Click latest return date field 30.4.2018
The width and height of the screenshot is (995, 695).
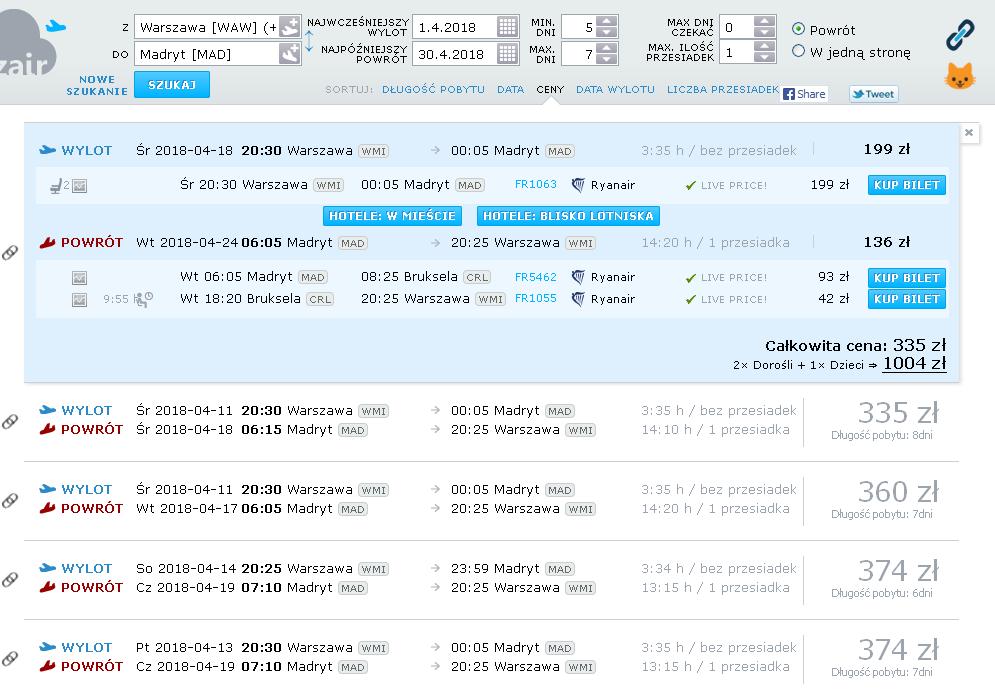pos(454,54)
